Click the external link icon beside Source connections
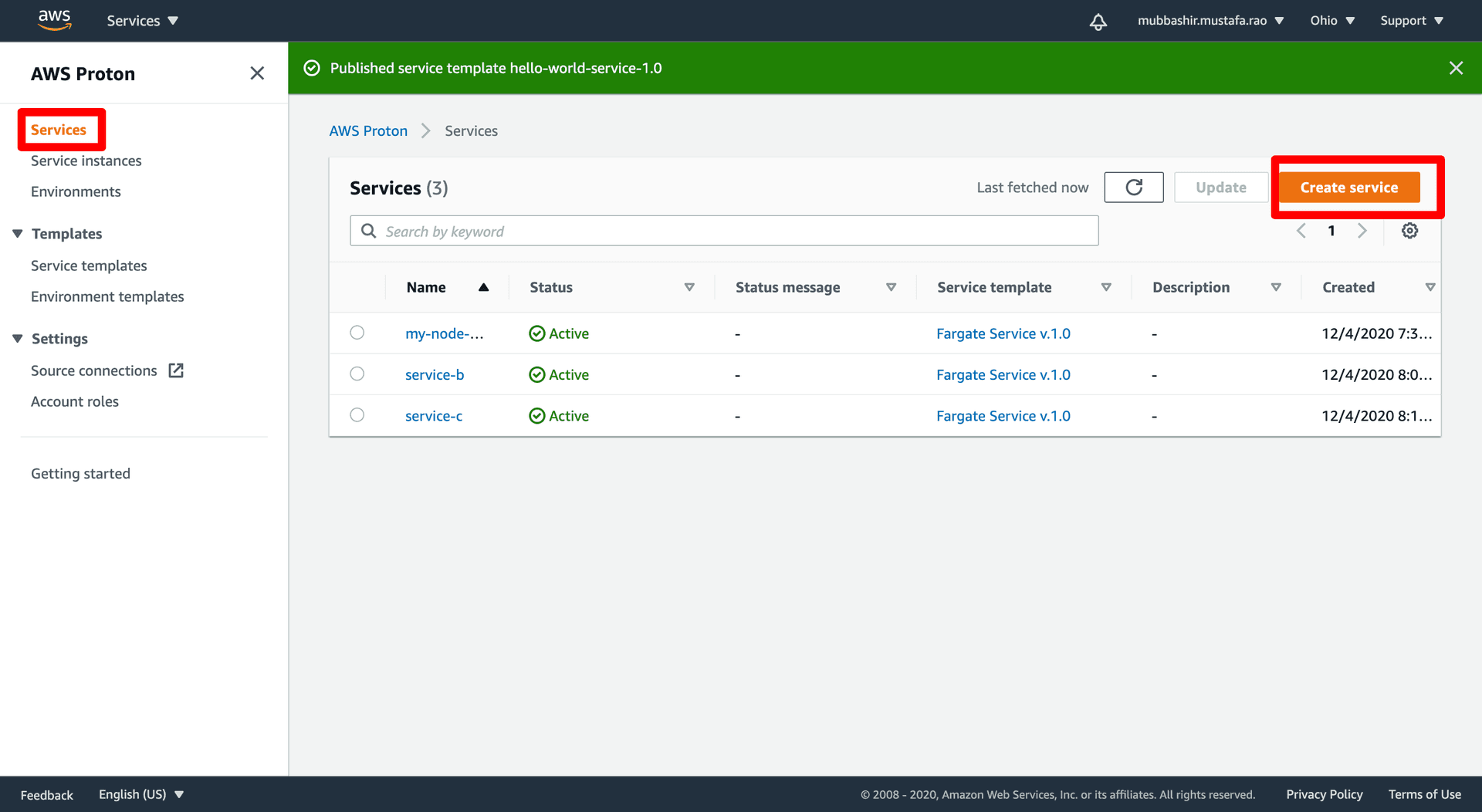Image resolution: width=1482 pixels, height=812 pixels. 176,370
